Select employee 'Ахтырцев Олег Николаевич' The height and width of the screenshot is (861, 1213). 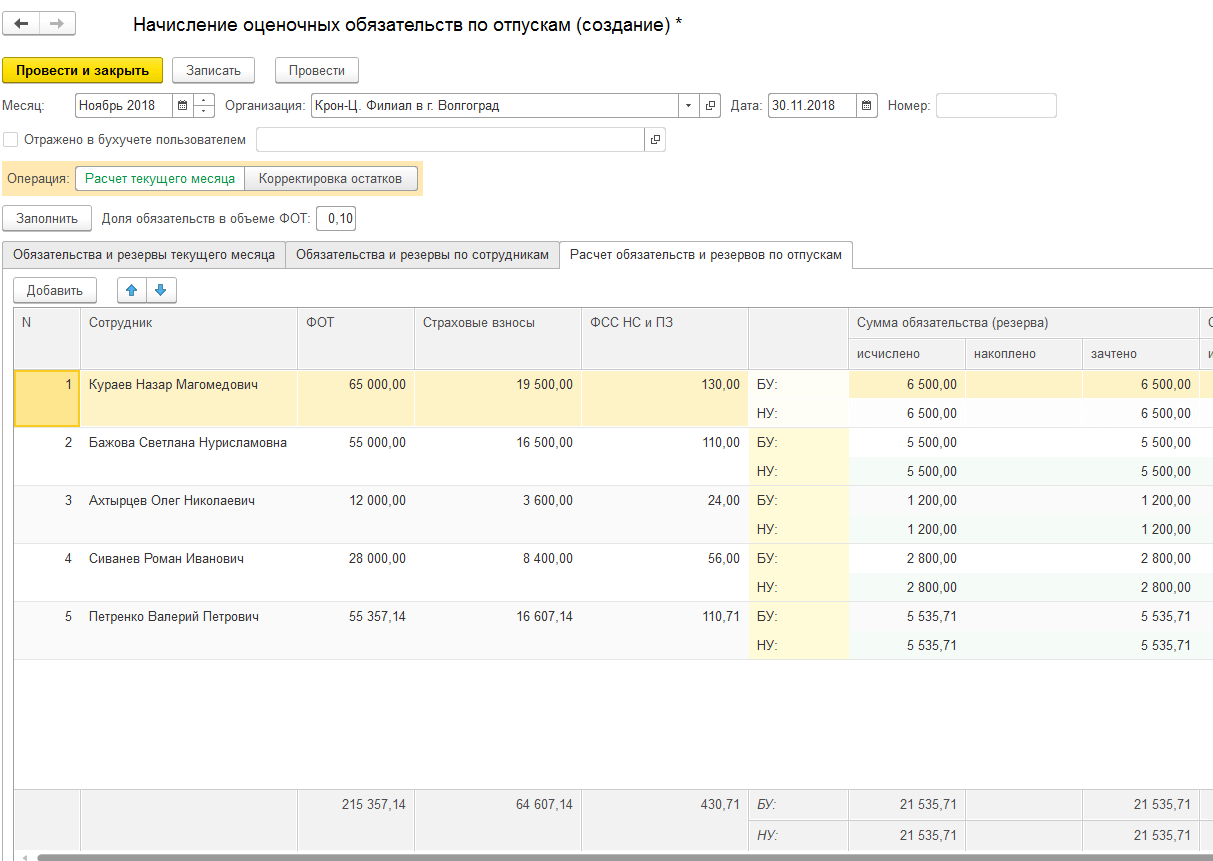tap(172, 500)
